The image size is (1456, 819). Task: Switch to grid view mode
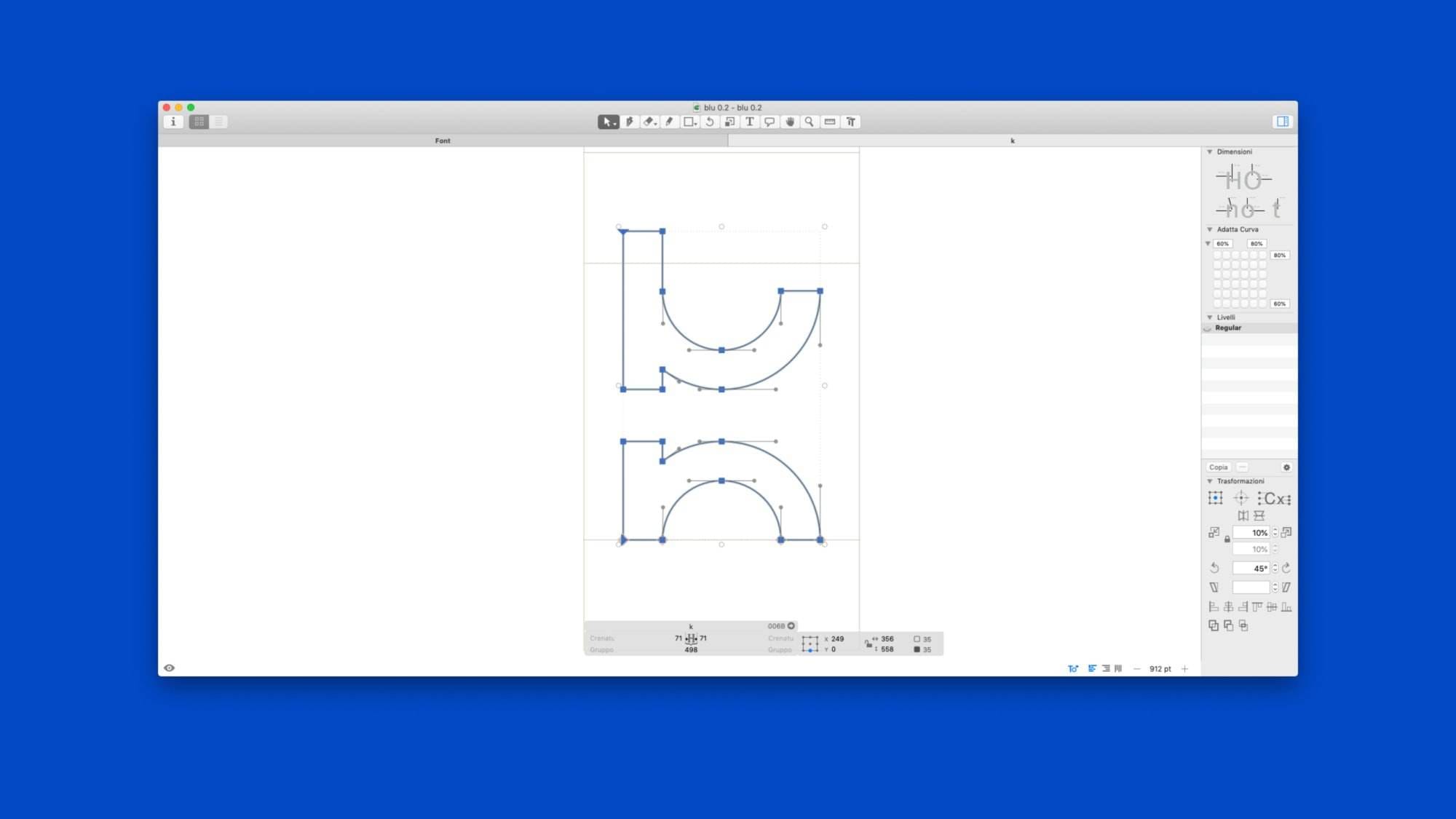[199, 122]
